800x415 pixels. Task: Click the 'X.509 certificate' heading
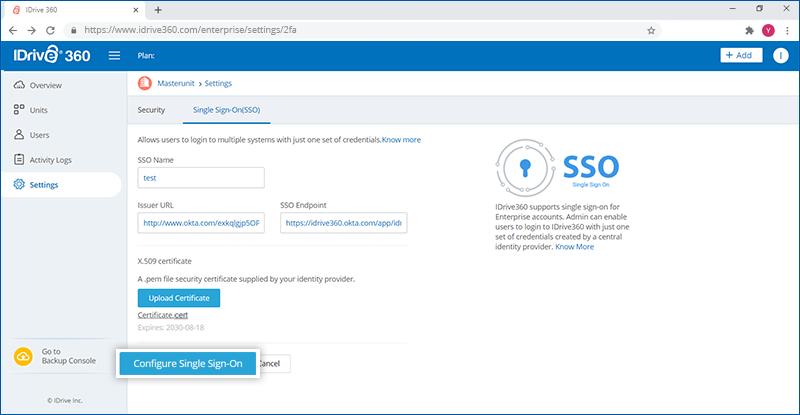pyautogui.click(x=164, y=261)
